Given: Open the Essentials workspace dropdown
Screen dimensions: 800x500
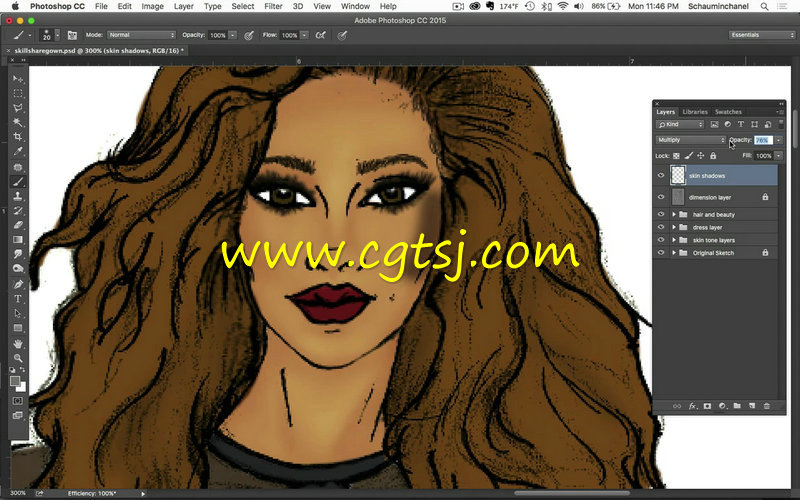Looking at the screenshot, I should coord(762,35).
